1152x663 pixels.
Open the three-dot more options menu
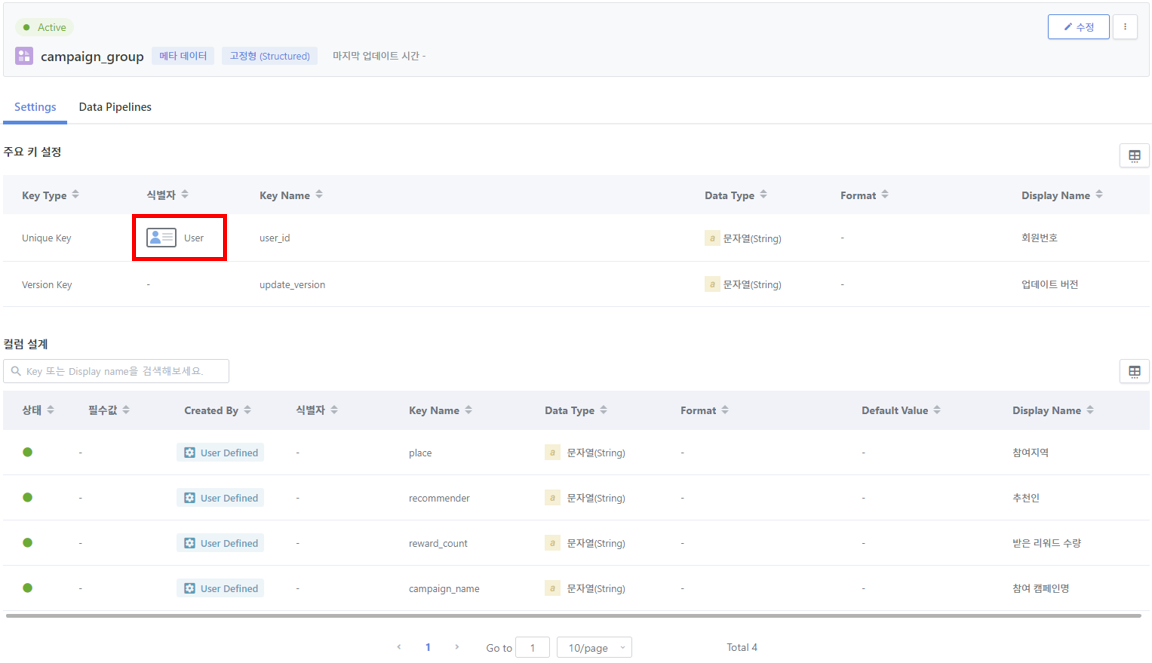pyautogui.click(x=1125, y=27)
